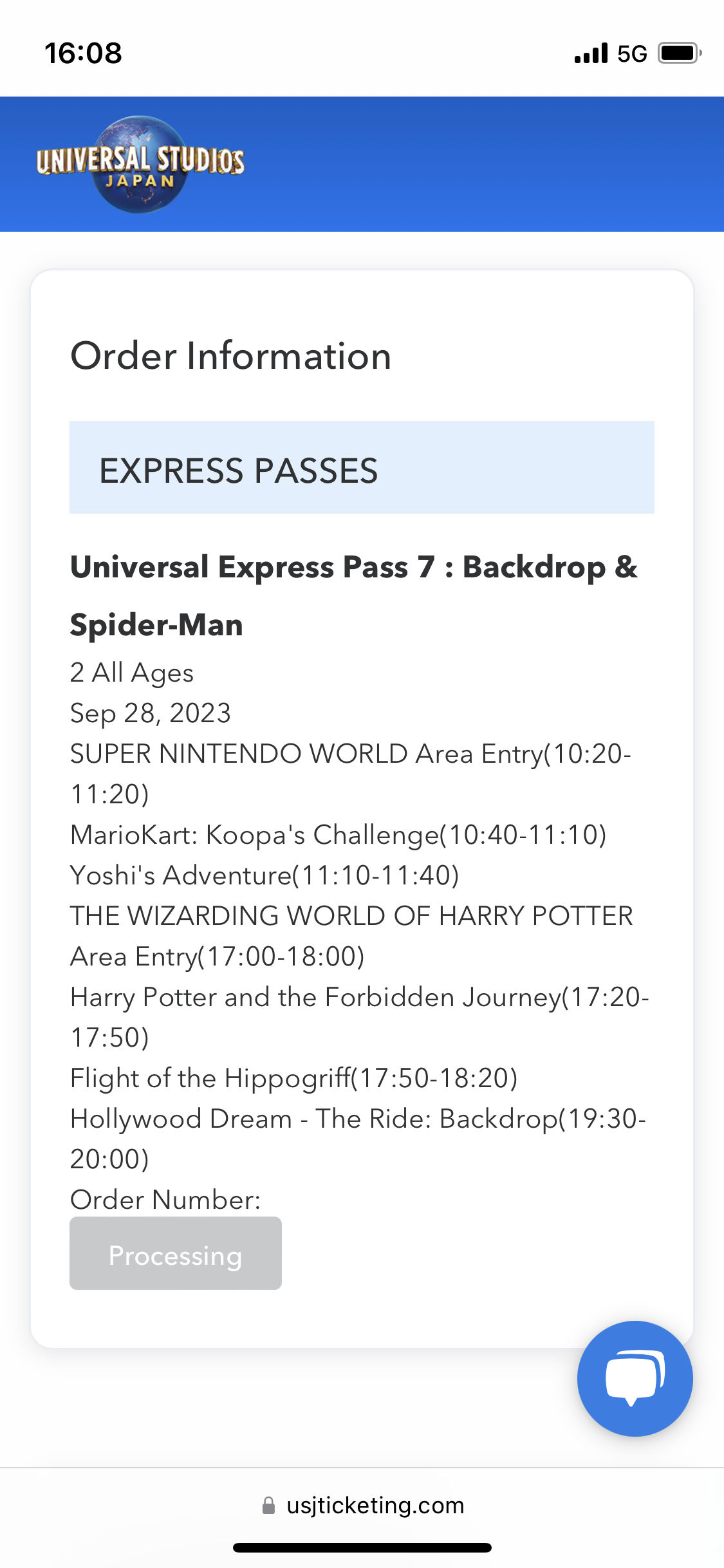Open the usjticketing.com address text
This screenshot has width=724, height=1568.
pyautogui.click(x=375, y=1506)
